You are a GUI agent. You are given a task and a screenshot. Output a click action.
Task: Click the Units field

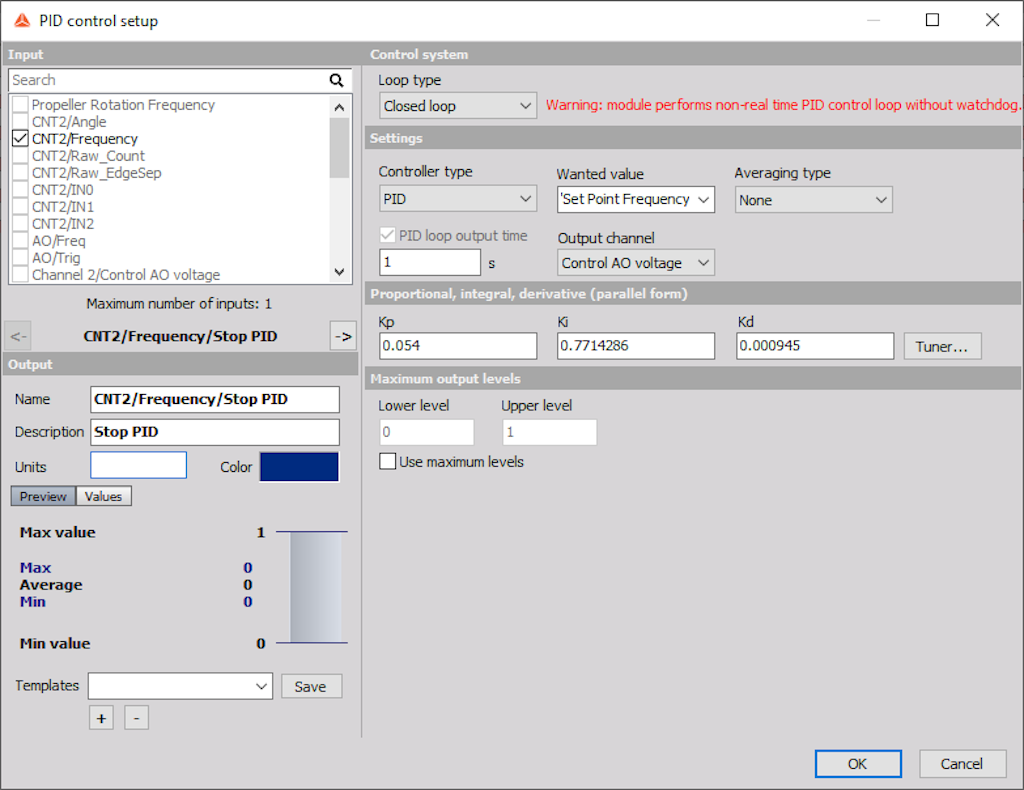(138, 466)
